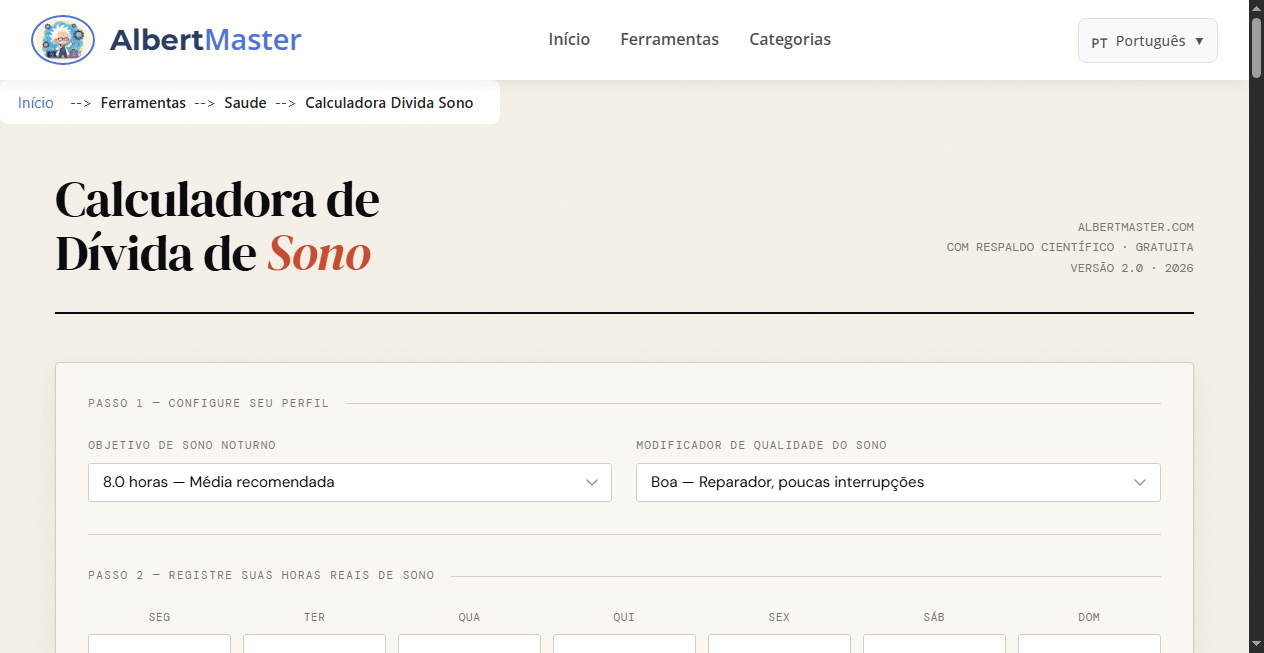Image resolution: width=1264 pixels, height=653 pixels.
Task: Select the current Calculadora Divida Sono breadcrumb
Action: point(389,102)
